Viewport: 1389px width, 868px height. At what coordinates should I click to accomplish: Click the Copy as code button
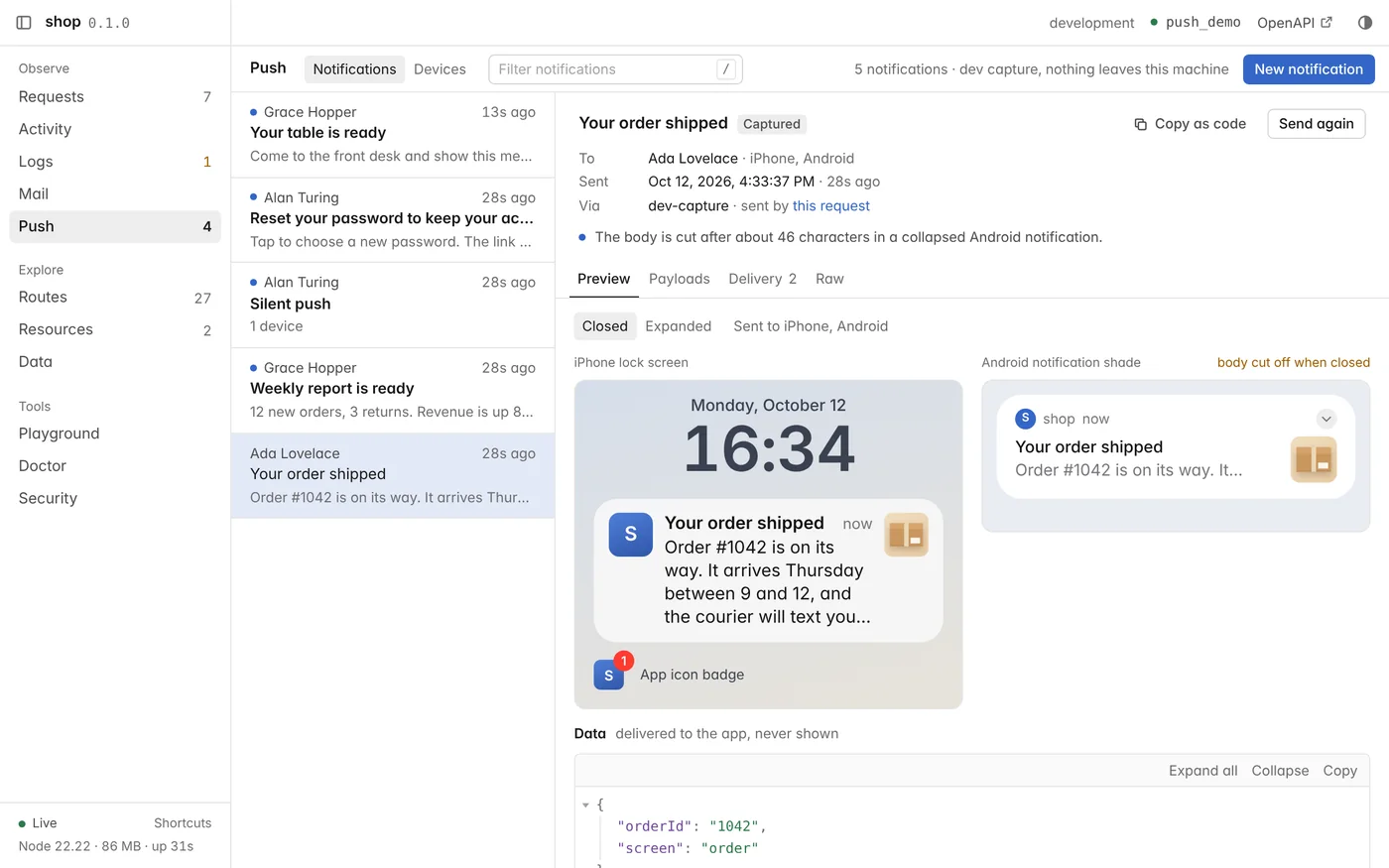1190,124
